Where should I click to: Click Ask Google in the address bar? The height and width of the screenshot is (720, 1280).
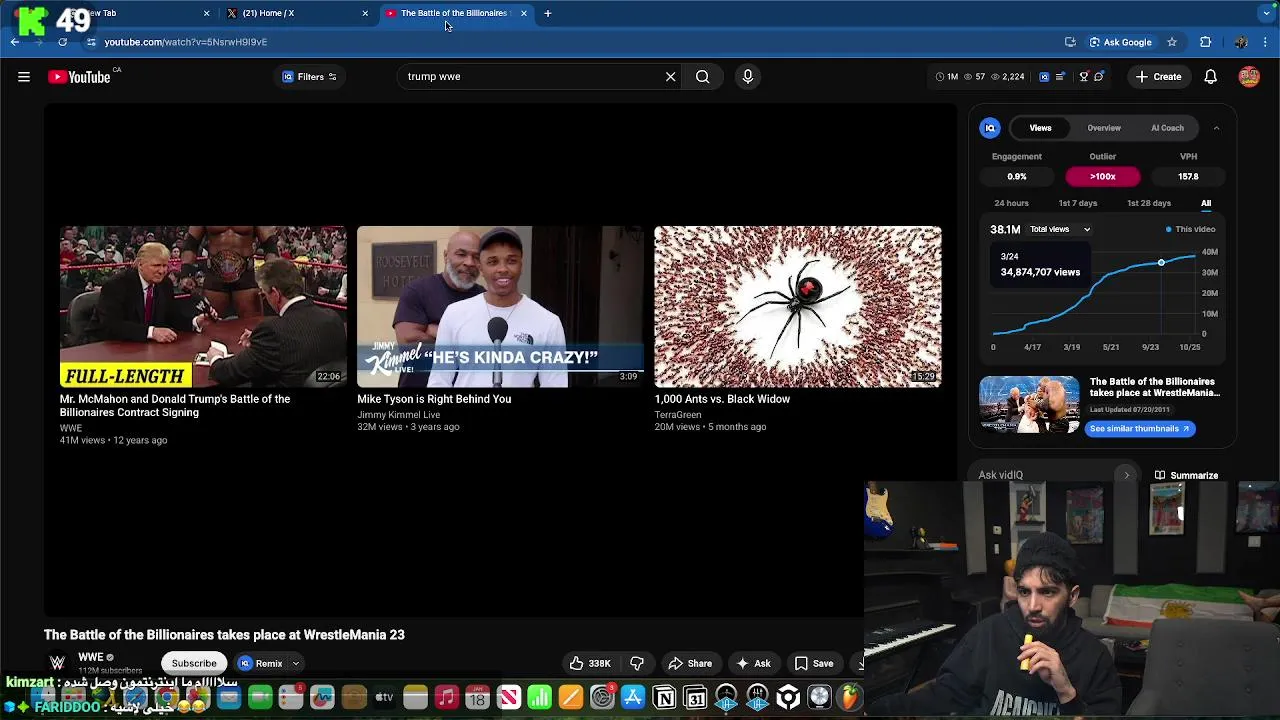coord(1120,42)
